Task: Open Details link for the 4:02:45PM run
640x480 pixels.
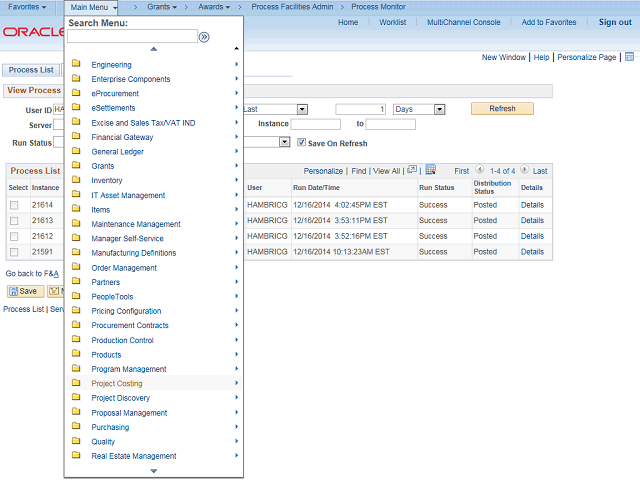Action: 532,205
